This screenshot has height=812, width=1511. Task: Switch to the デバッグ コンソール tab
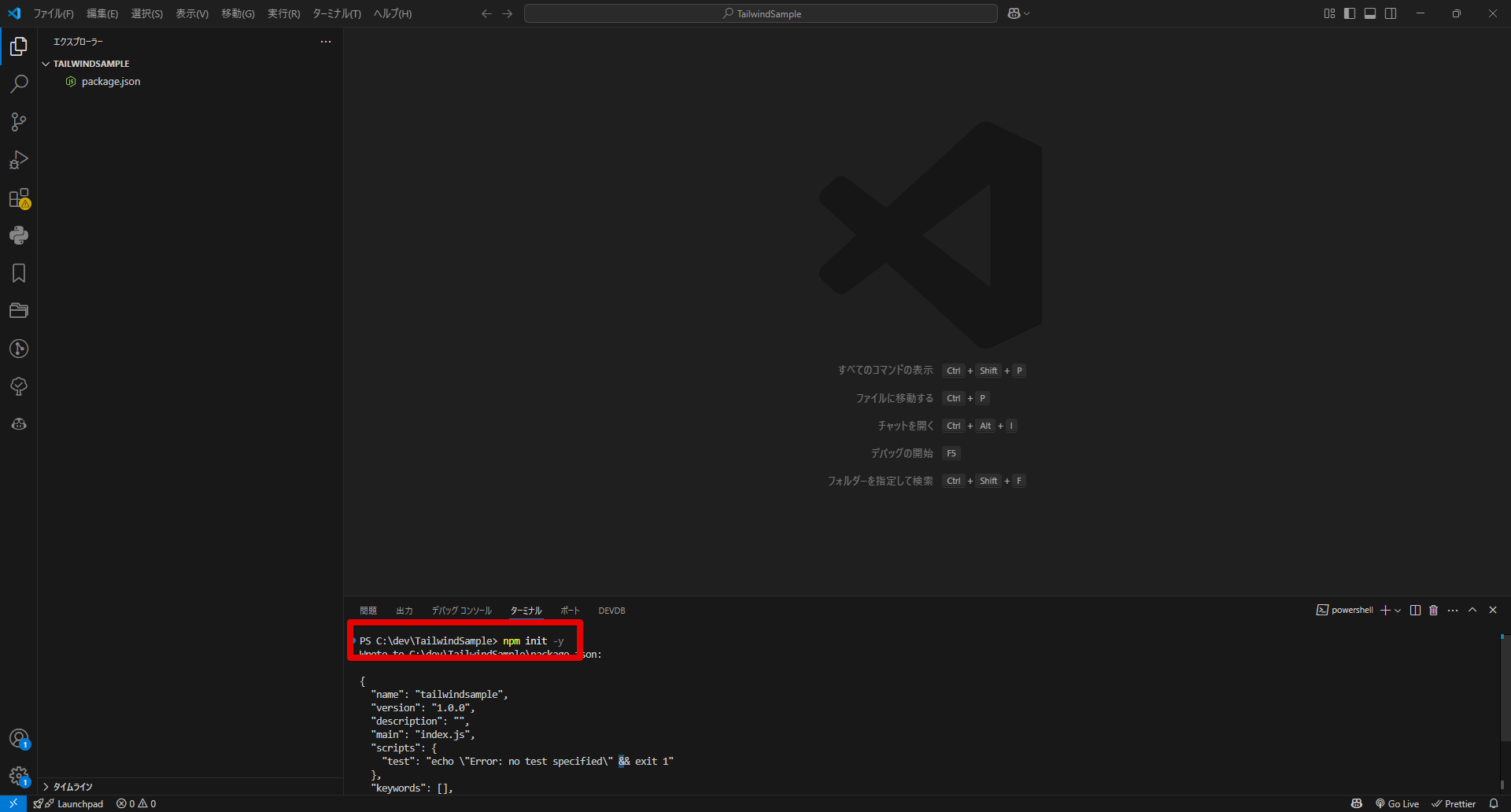[461, 611]
